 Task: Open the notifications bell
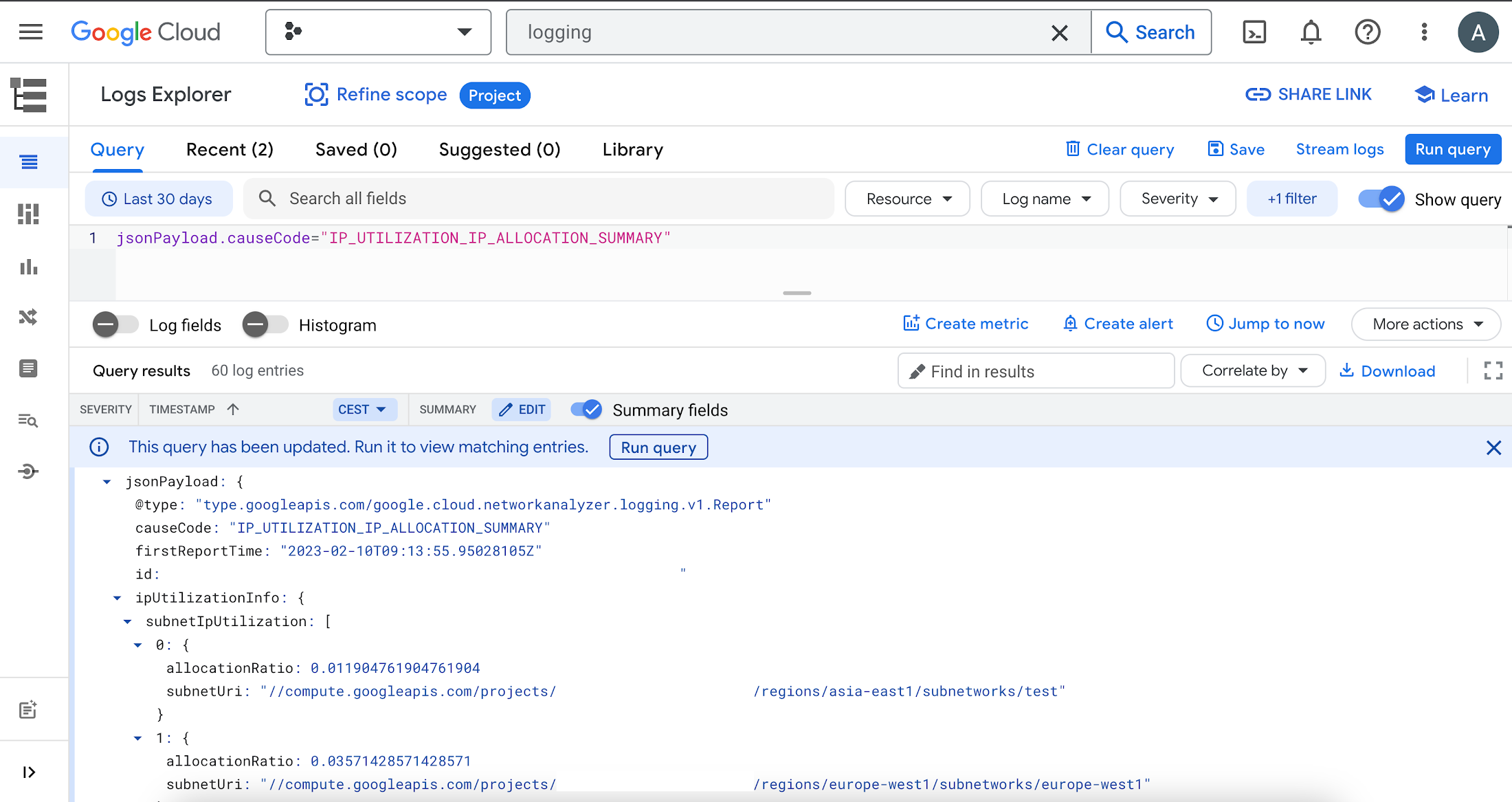click(x=1311, y=32)
